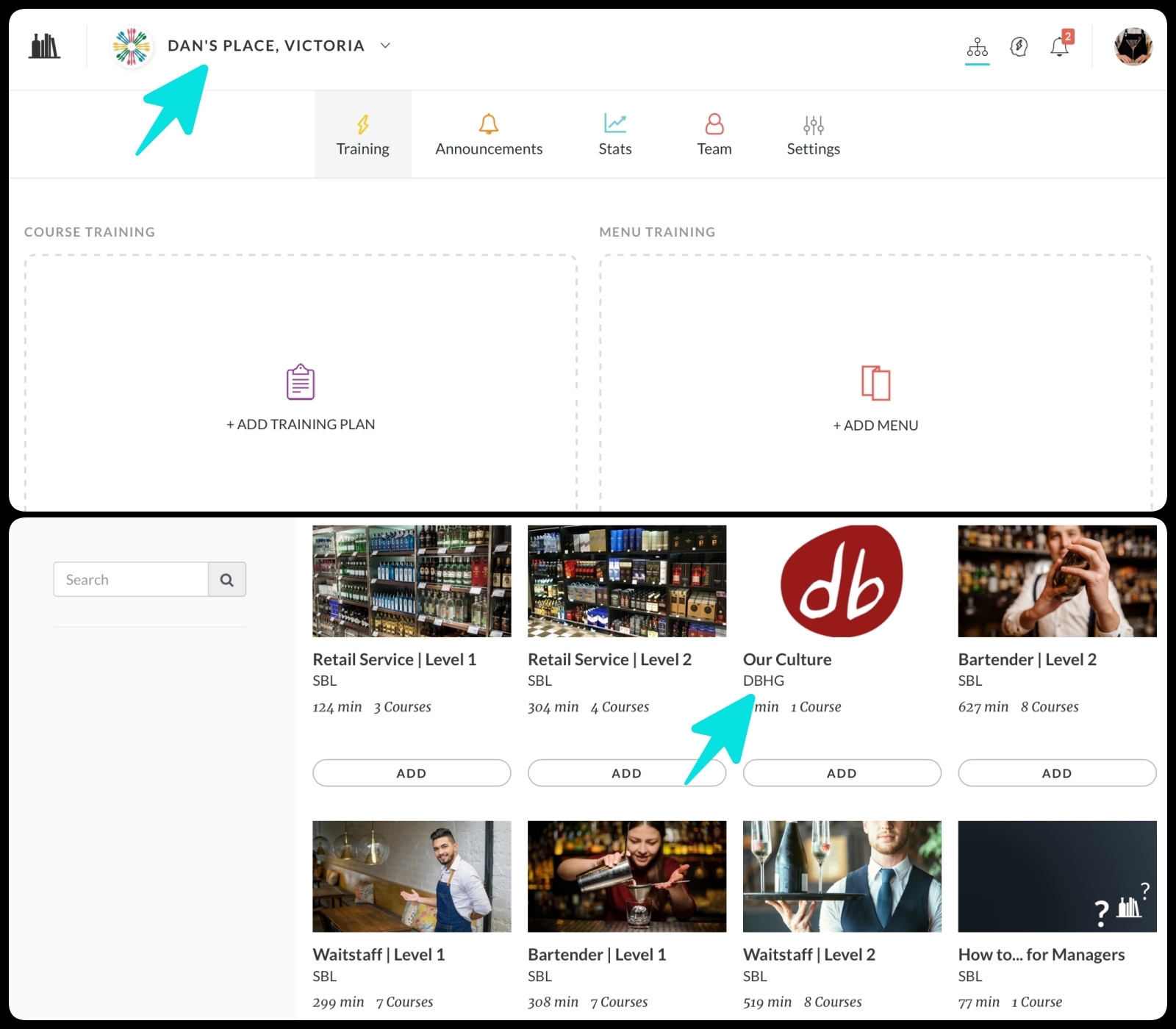Expand the Dan's Place, Victoria dropdown chevron
Screen dimensions: 1176x1029
tap(385, 46)
